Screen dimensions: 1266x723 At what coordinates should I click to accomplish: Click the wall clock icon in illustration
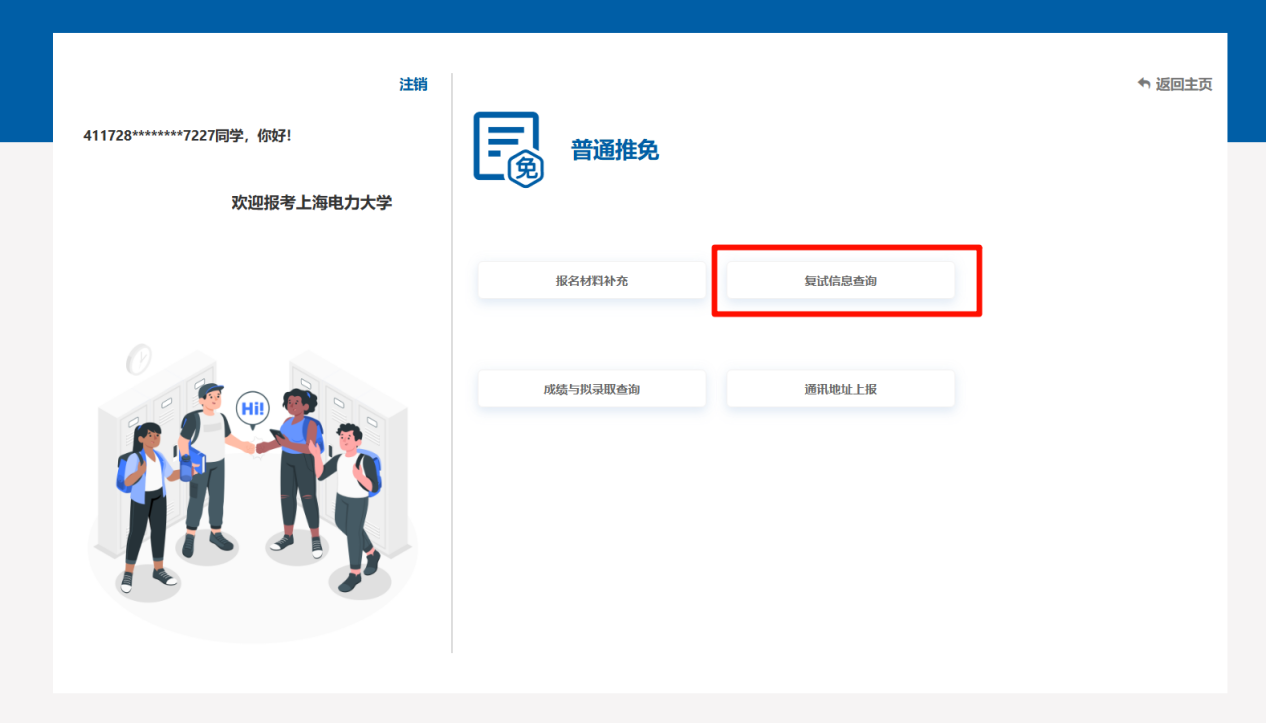[x=139, y=358]
